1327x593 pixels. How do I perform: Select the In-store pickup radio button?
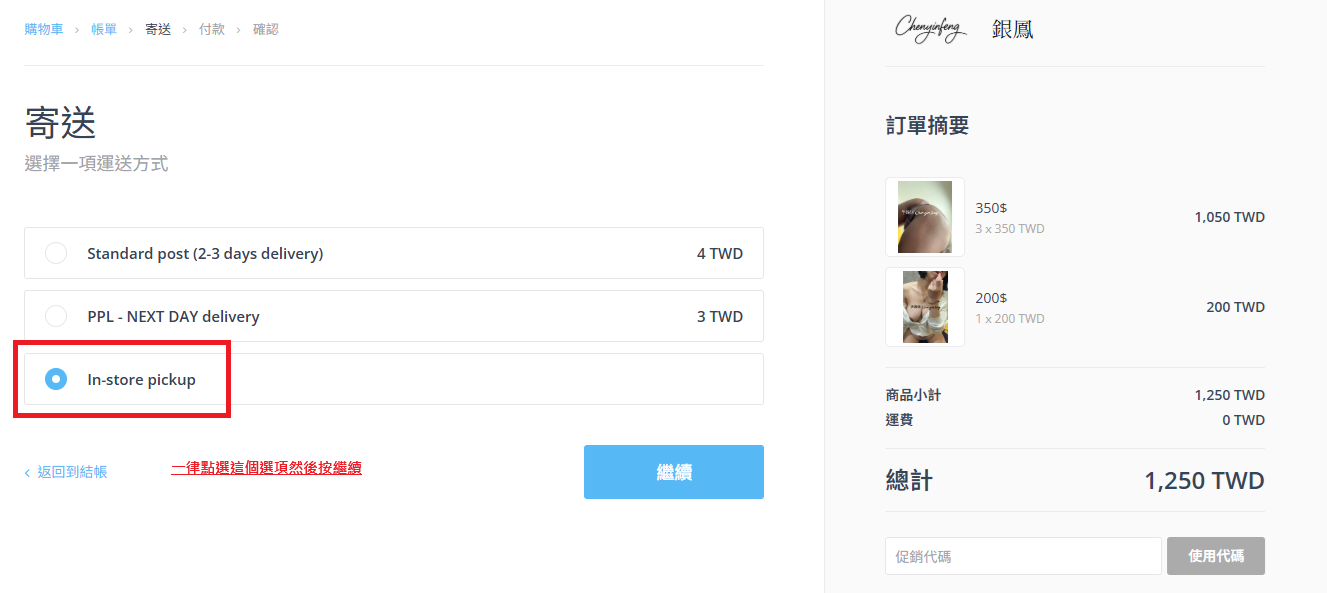[56, 379]
